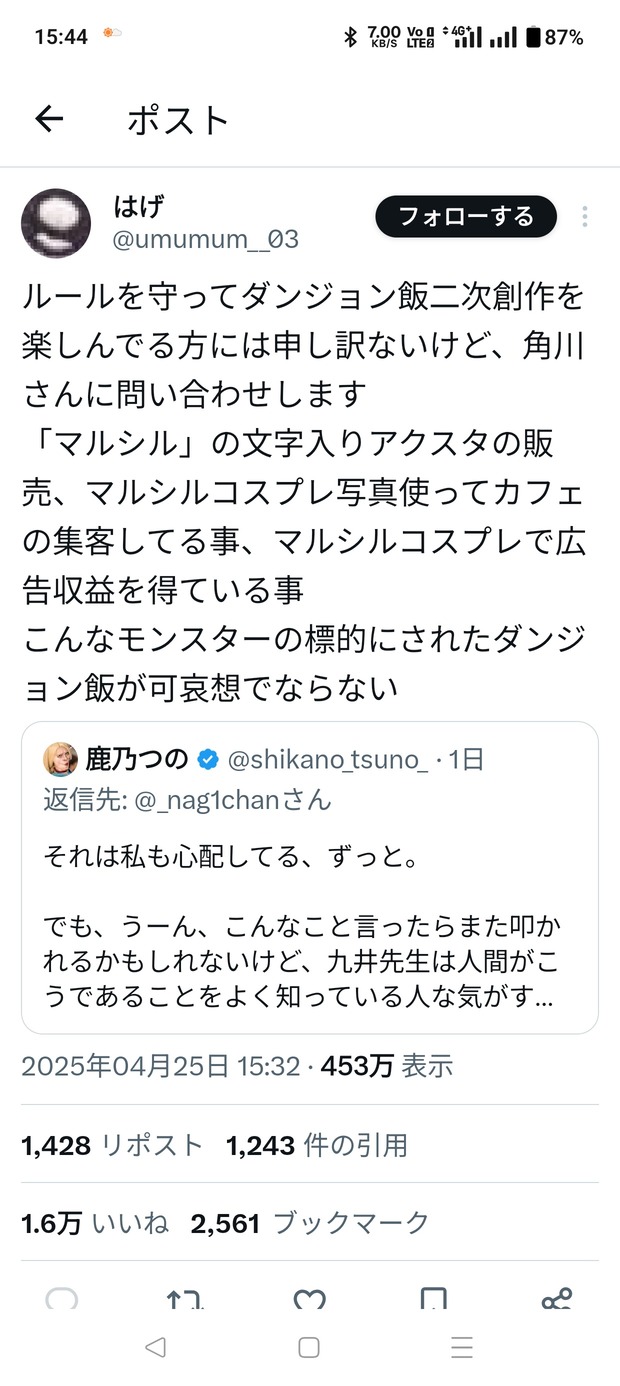Bookmark the post with bookmark icon
Image resolution: width=620 pixels, height=1386 pixels.
click(x=433, y=1298)
